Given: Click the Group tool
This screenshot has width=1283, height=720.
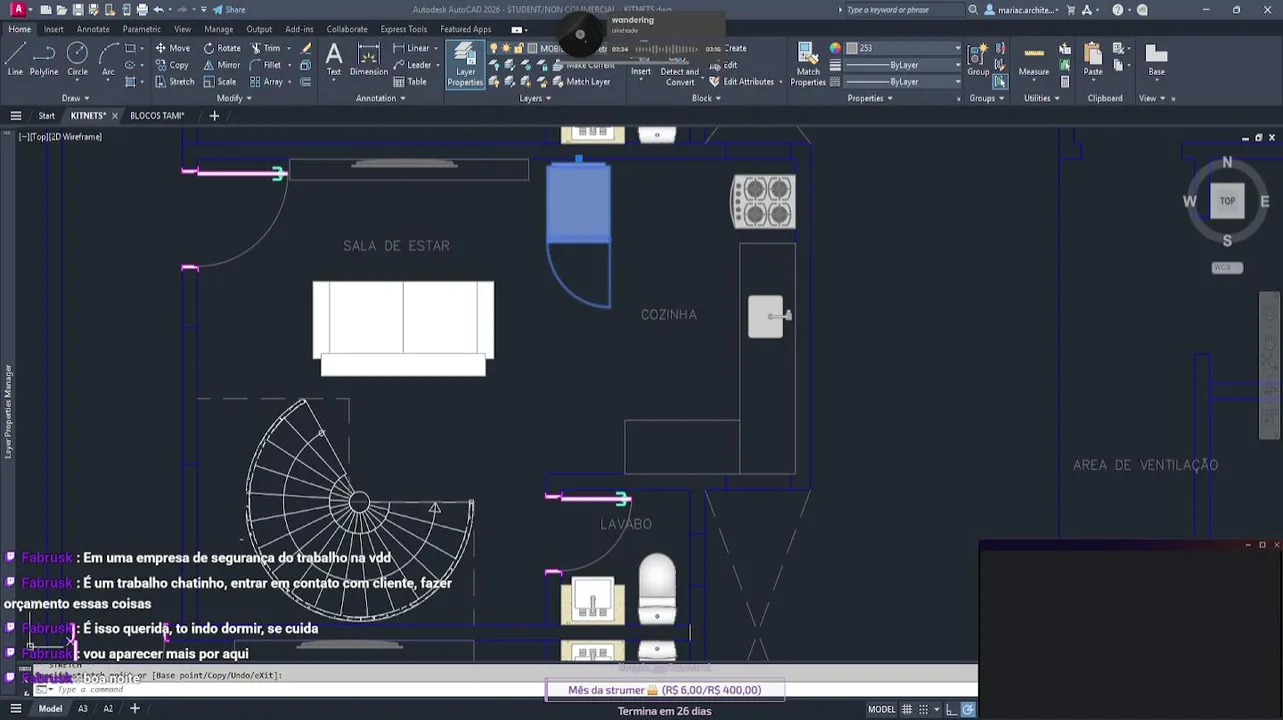Looking at the screenshot, I should (x=978, y=59).
